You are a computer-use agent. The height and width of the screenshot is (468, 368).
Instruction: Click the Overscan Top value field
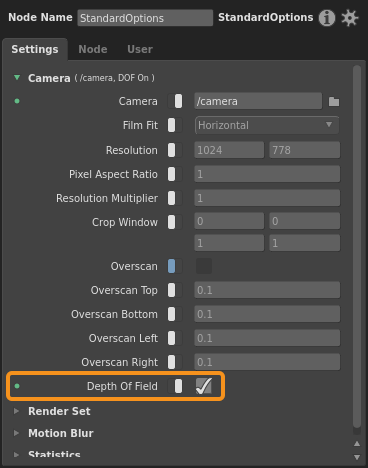coord(267,290)
